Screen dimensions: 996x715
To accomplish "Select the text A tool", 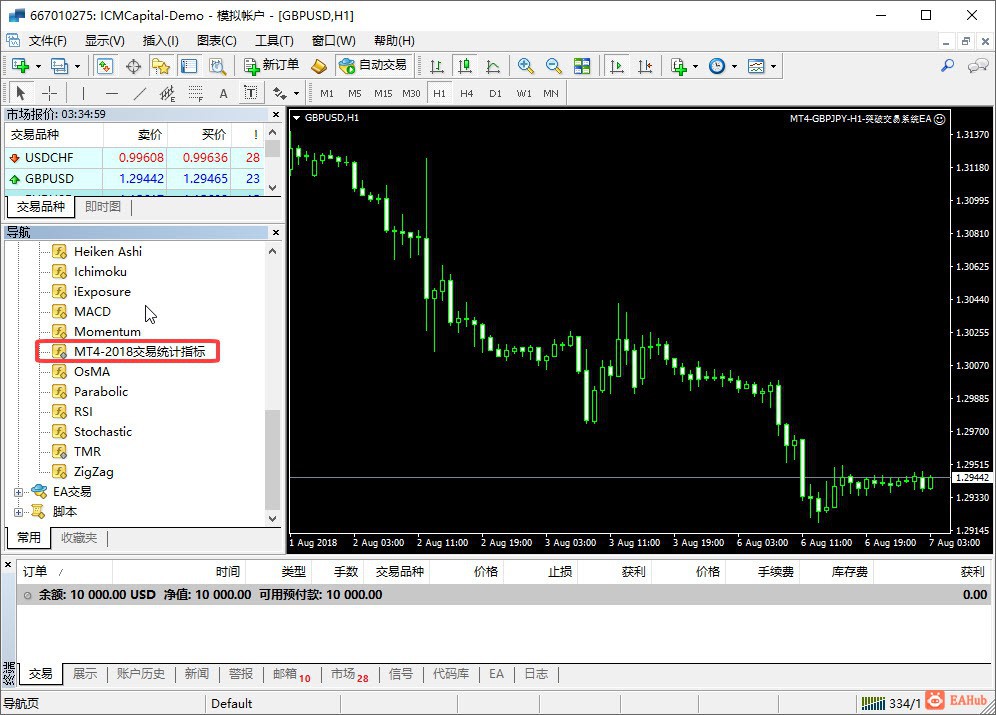I will pyautogui.click(x=223, y=93).
